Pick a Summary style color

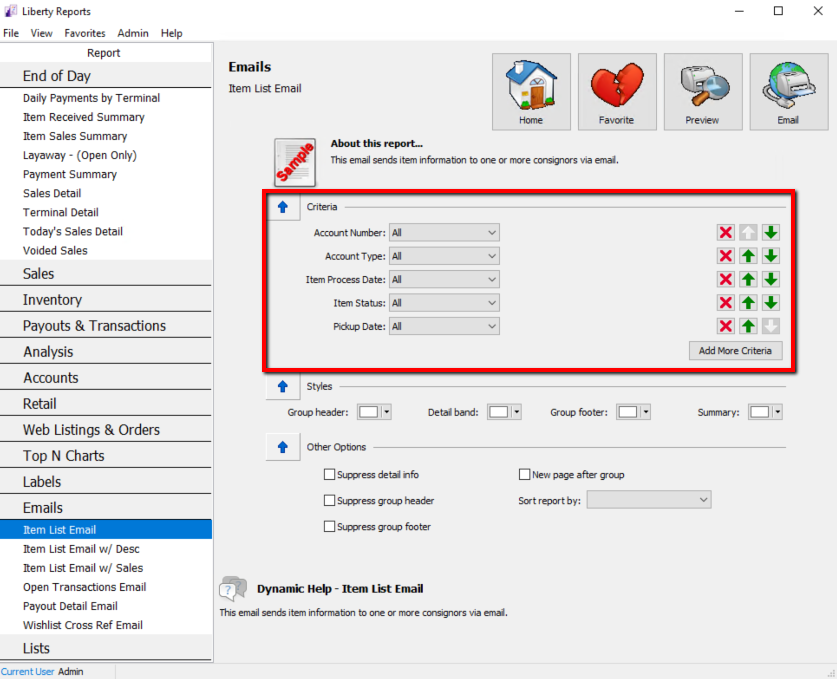[765, 412]
